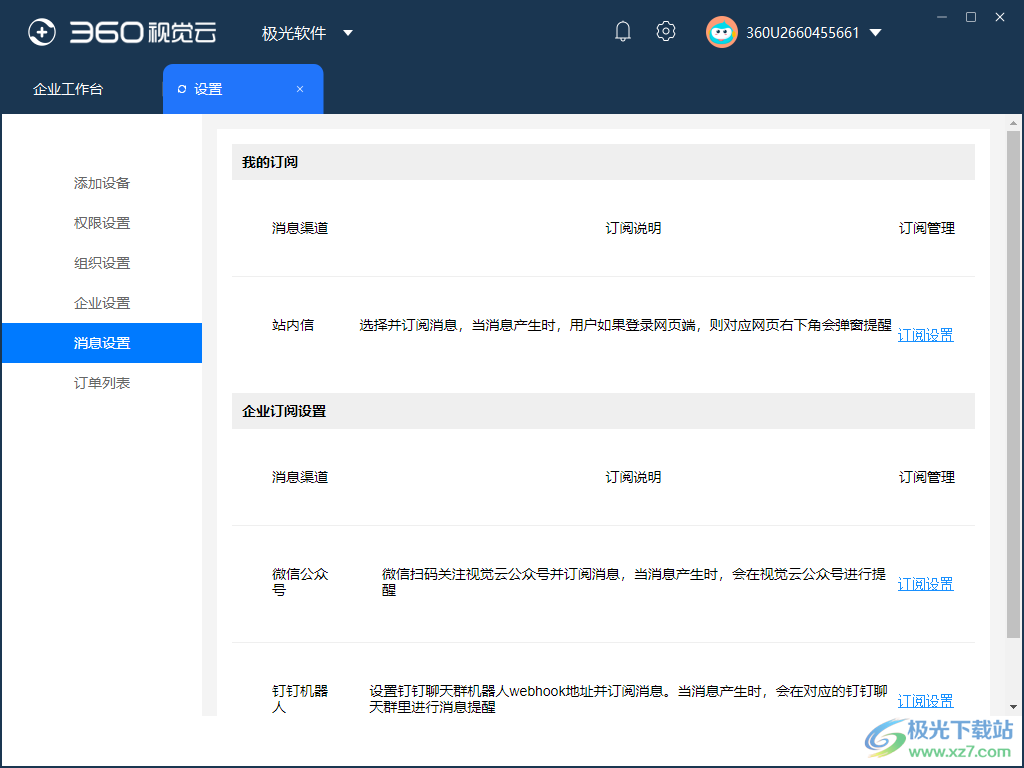
Task: Click the 企业订阅设置 section header
Action: tap(603, 411)
